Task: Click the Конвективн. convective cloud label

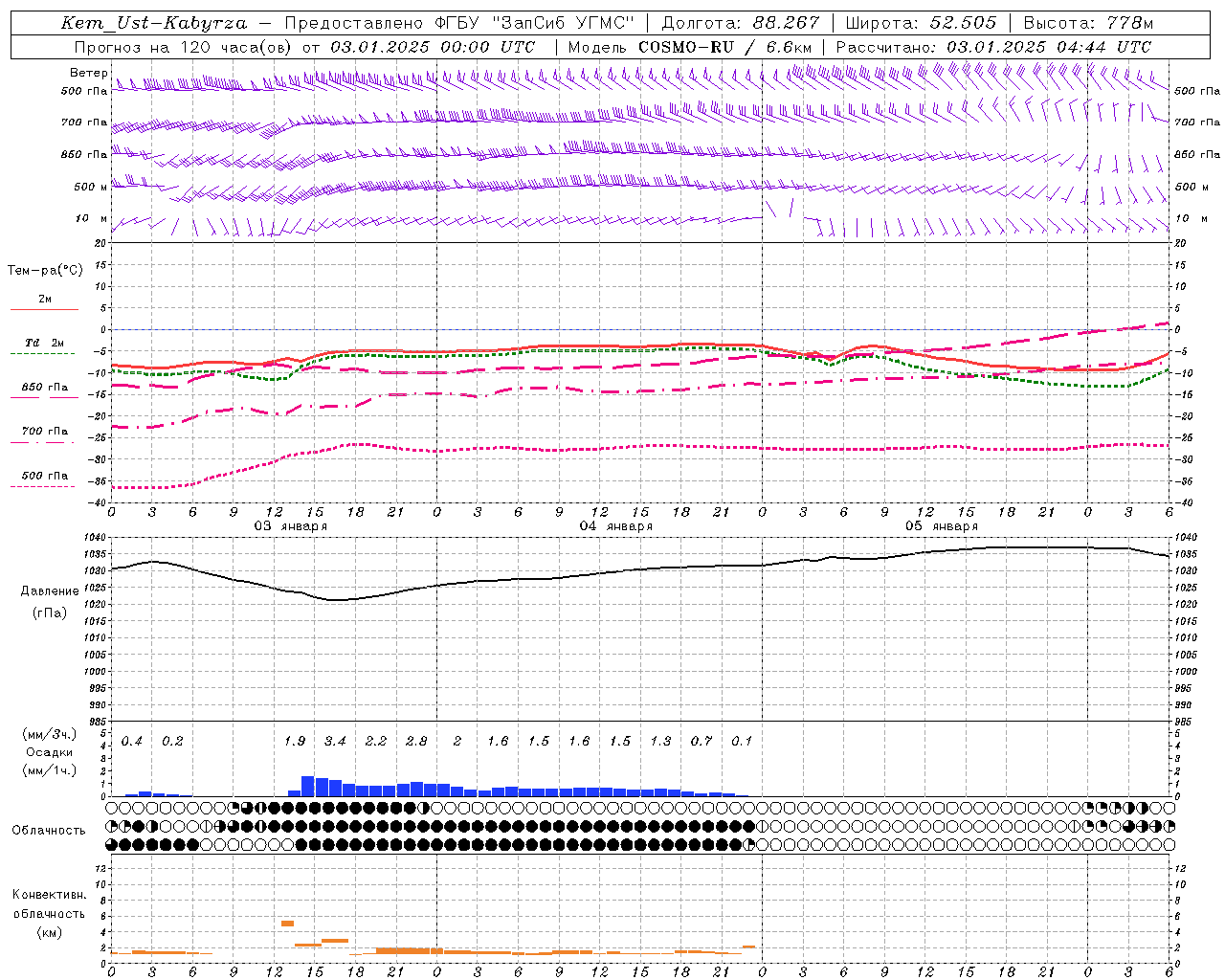Action: coord(50,895)
